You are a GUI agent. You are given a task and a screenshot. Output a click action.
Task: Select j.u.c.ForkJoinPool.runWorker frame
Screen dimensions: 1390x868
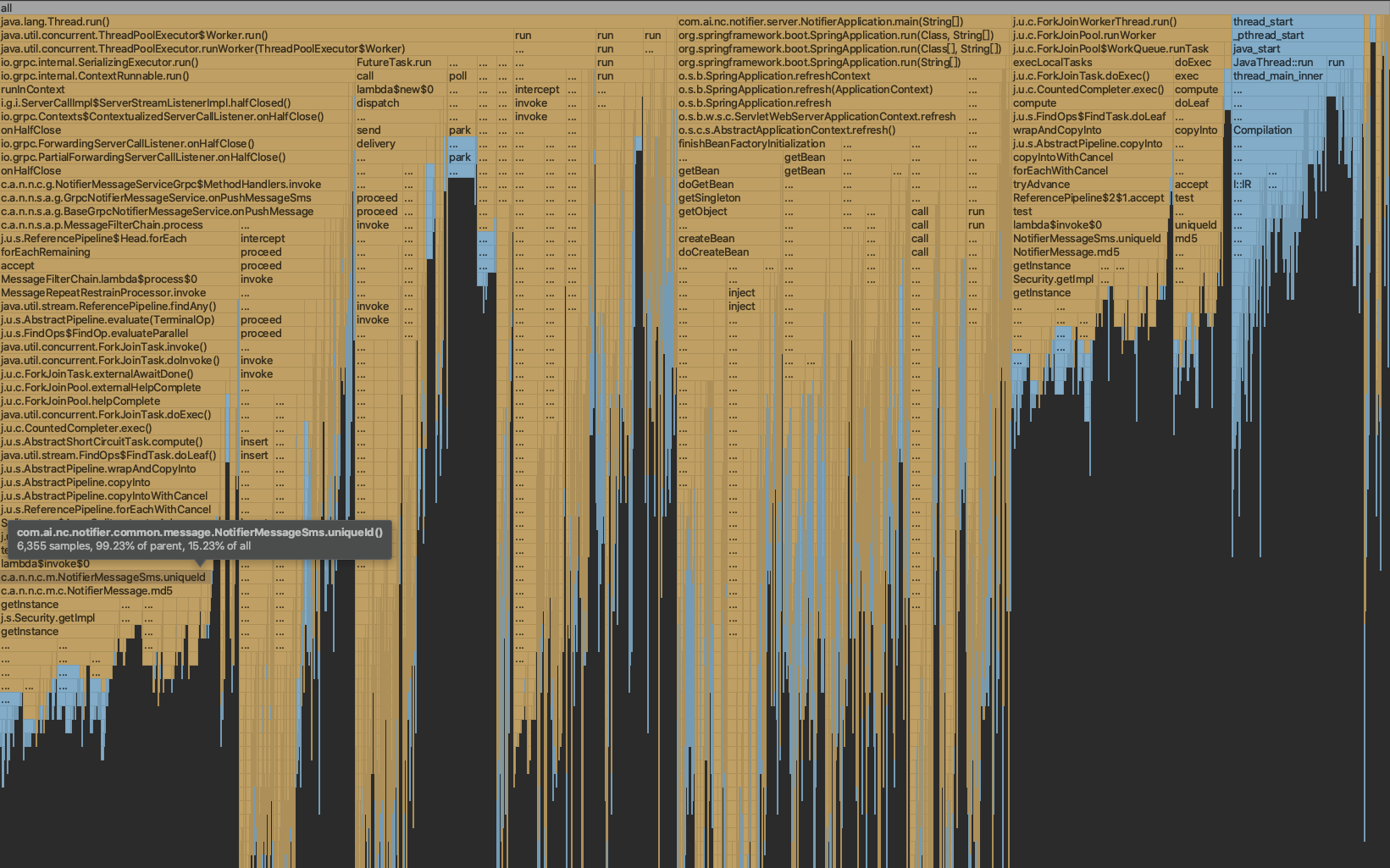1121,35
